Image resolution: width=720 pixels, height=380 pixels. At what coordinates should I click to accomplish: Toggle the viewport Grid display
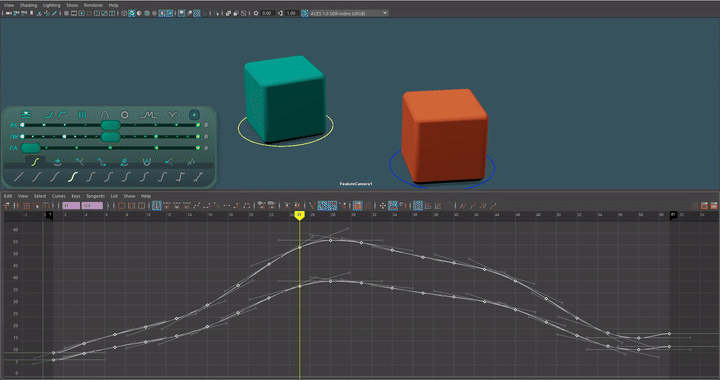[66, 13]
